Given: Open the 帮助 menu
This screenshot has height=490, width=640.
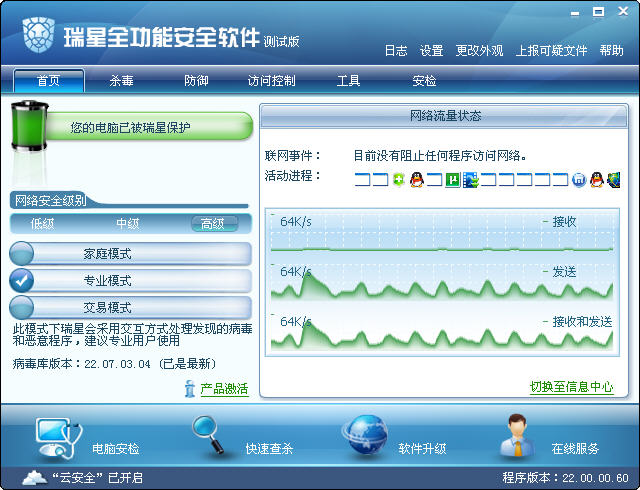Looking at the screenshot, I should 611,51.
